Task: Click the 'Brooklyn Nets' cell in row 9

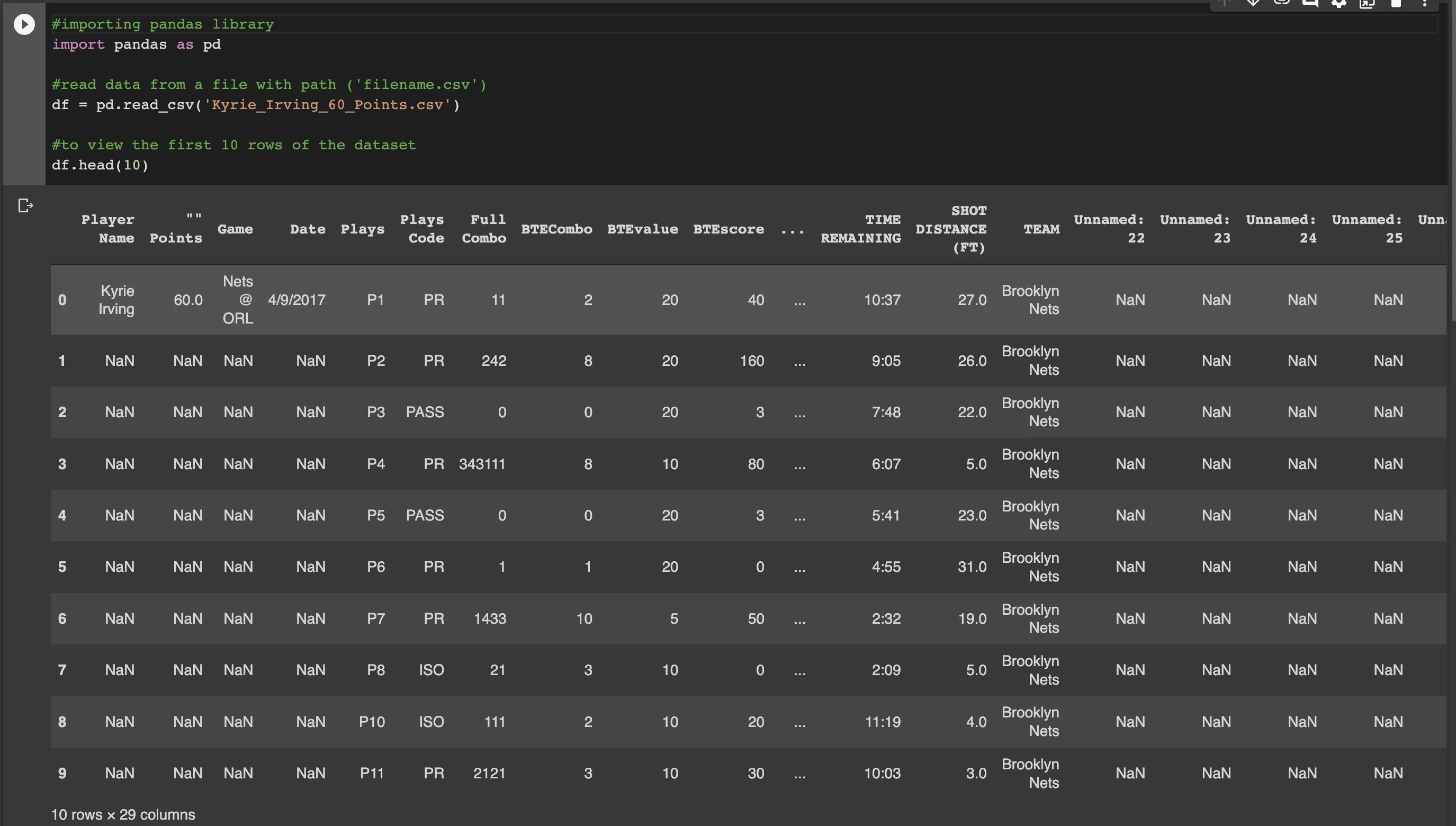Action: point(1030,773)
